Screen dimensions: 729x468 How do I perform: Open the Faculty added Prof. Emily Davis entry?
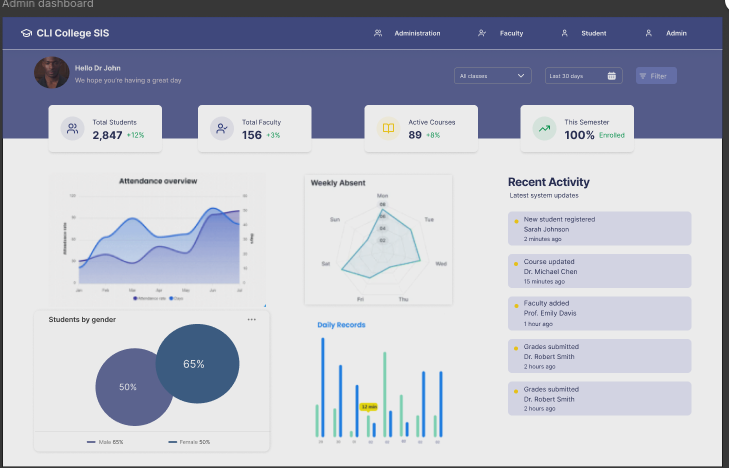click(x=600, y=313)
